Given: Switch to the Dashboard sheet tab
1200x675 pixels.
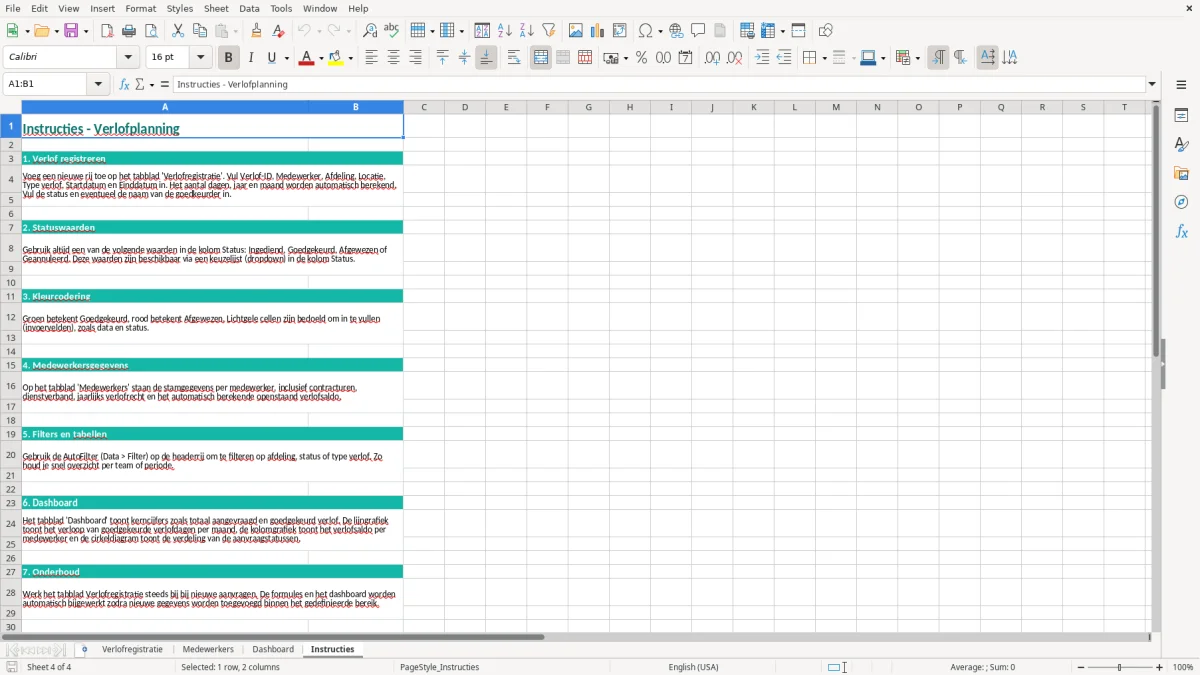Looking at the screenshot, I should (x=273, y=649).
